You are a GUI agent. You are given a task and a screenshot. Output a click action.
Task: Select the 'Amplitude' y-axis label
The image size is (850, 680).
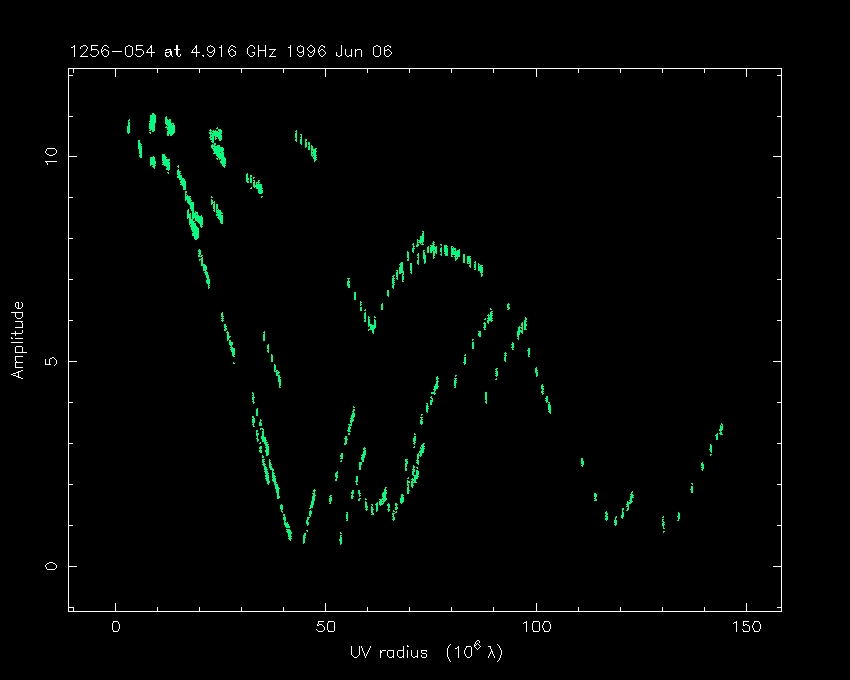click(x=17, y=339)
